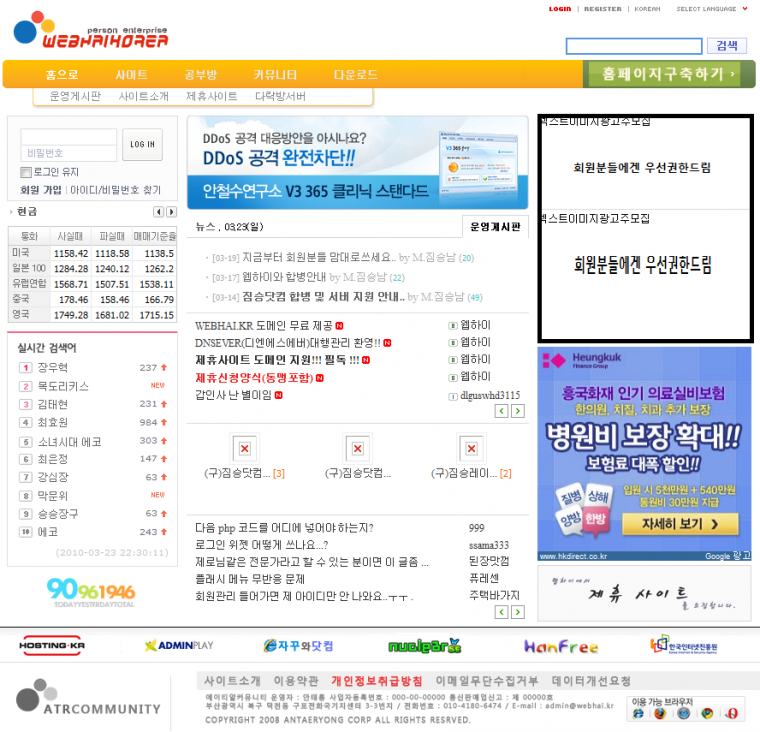Click the N new icon beside WEBHAI.KR 도메인 무료 제공
The width and height of the screenshot is (760, 732).
click(339, 326)
